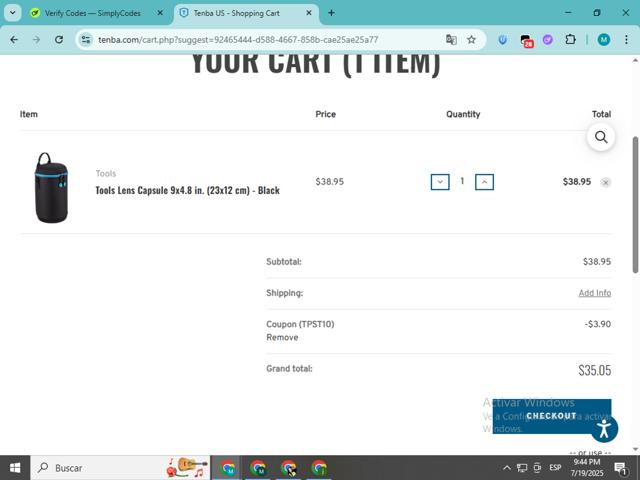Click the coupon discount -$3.90 amount

[x=598, y=324]
